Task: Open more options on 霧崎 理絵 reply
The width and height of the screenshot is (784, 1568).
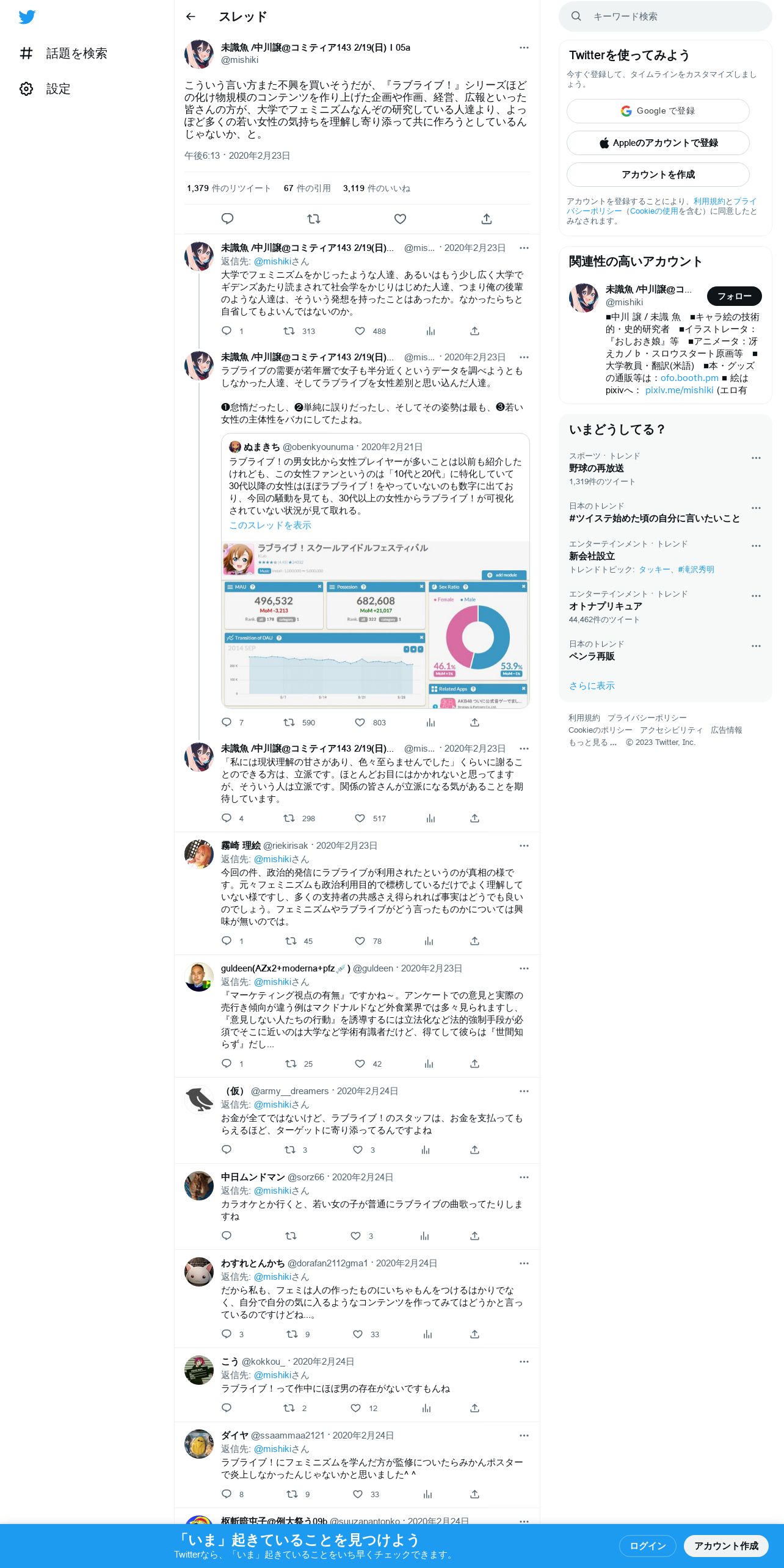Action: [524, 846]
